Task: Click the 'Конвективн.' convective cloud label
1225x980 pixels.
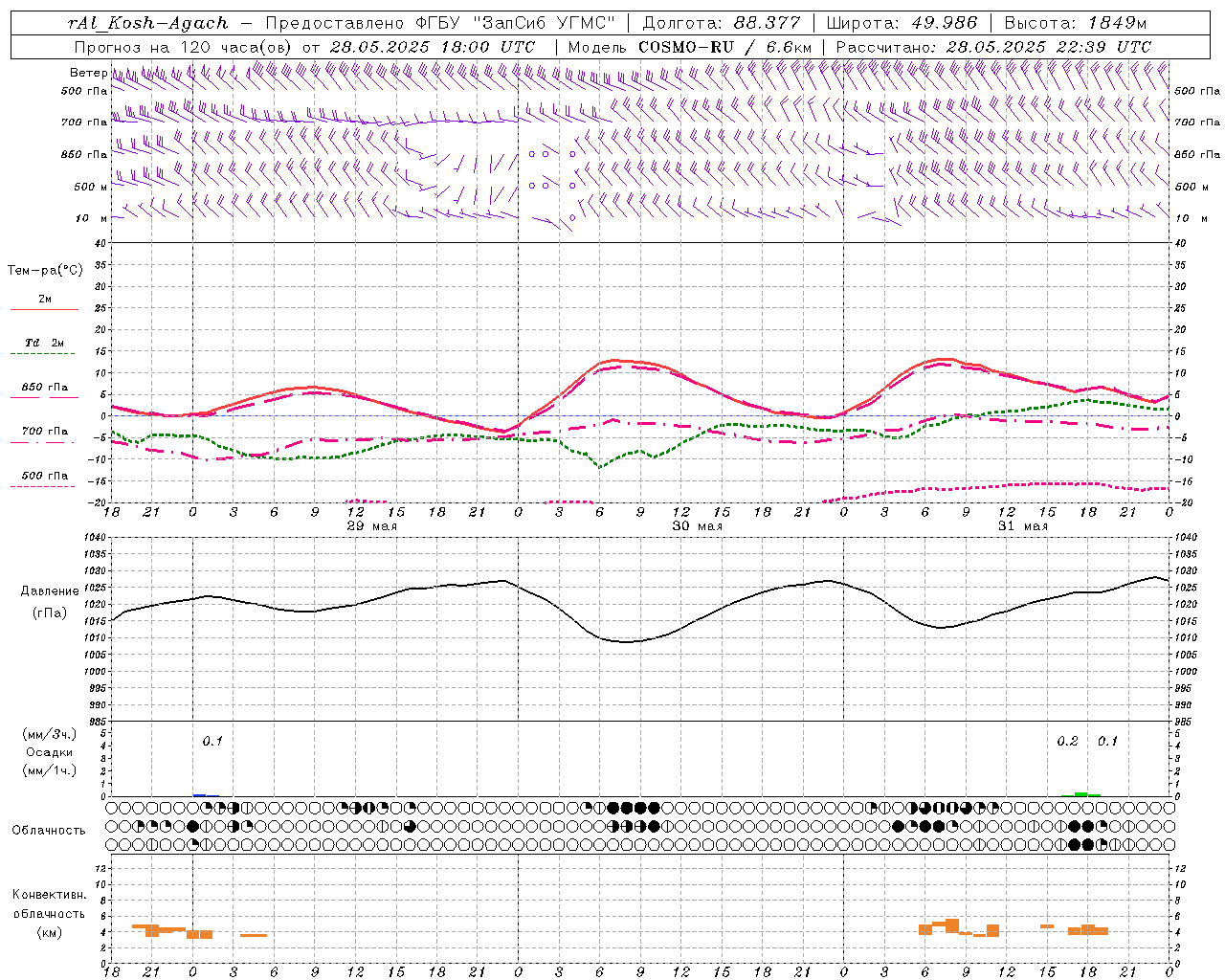Action: point(50,895)
